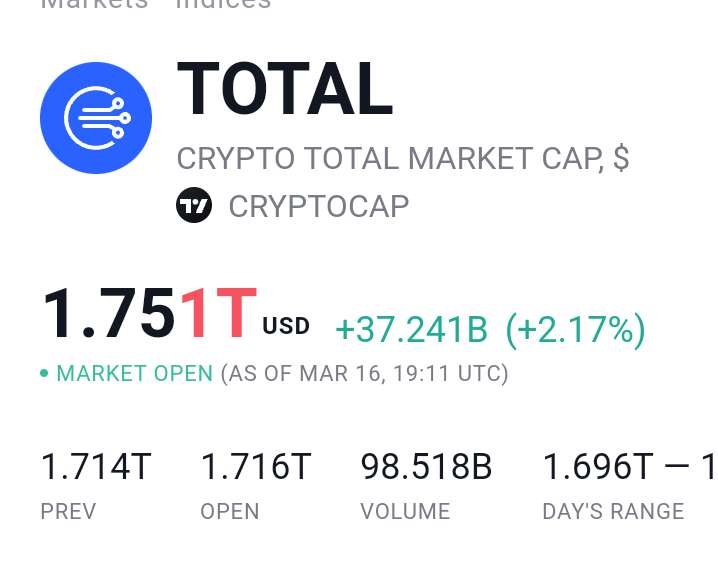Click the USD currency label
718x584 pixels.
pos(286,326)
